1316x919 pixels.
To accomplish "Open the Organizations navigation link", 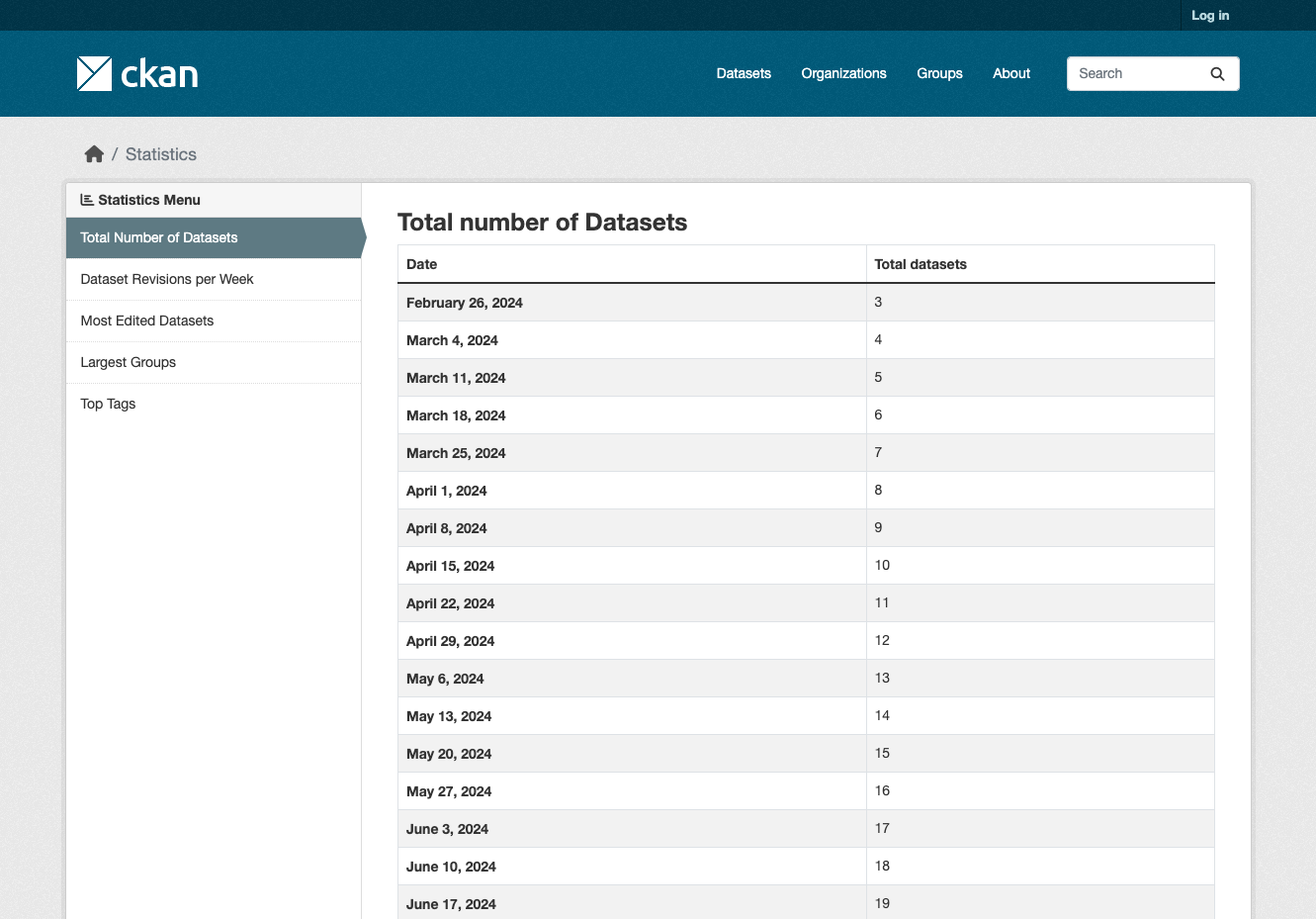I will coord(843,73).
